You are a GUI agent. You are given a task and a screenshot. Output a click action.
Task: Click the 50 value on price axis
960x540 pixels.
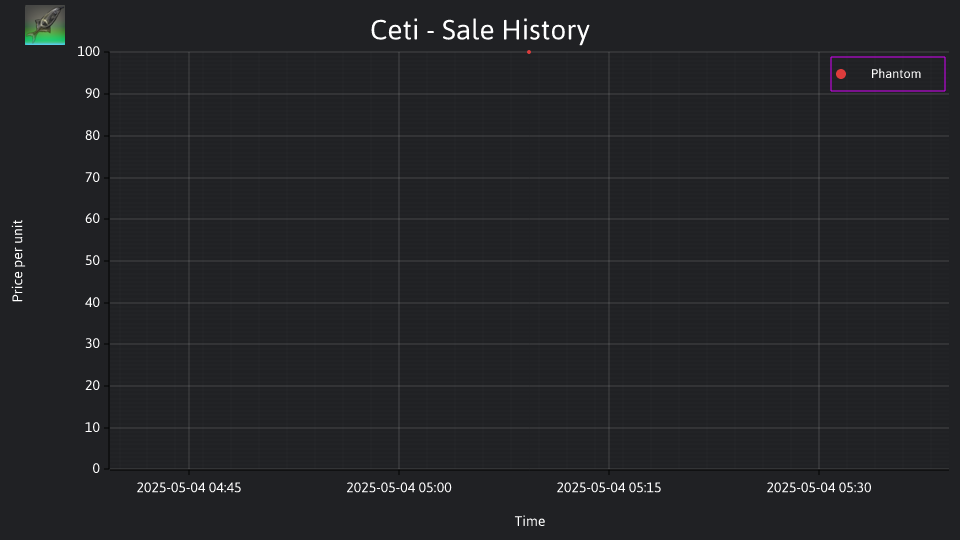coord(92,260)
